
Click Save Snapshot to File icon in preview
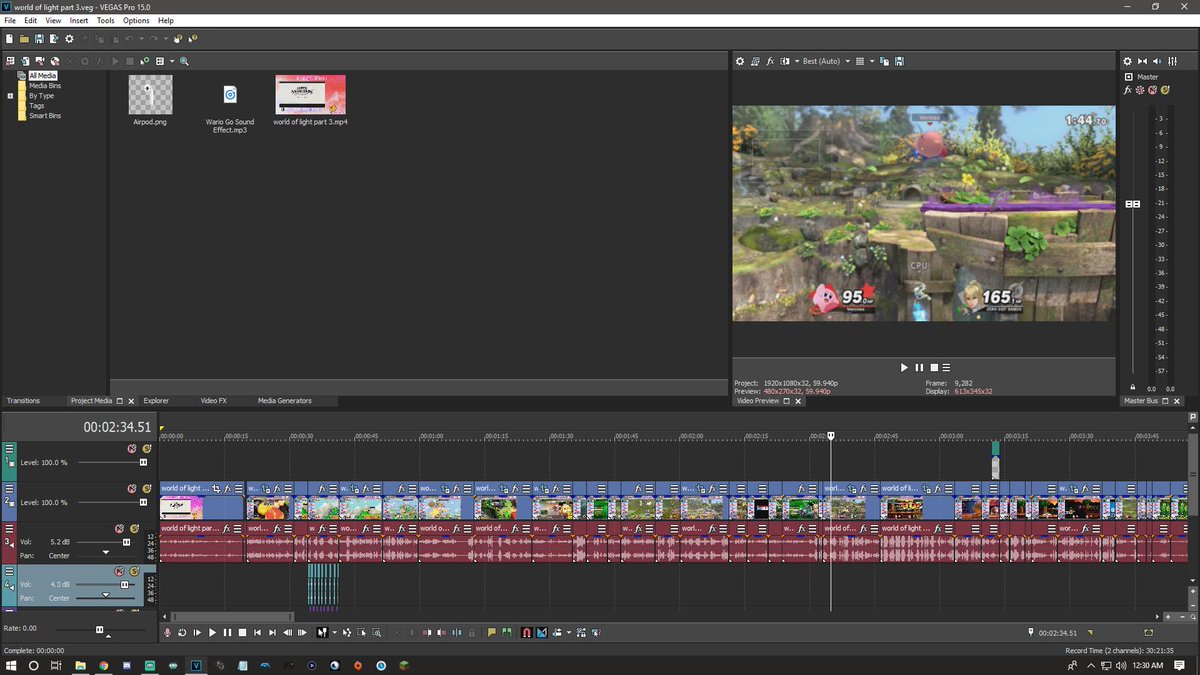[x=899, y=61]
